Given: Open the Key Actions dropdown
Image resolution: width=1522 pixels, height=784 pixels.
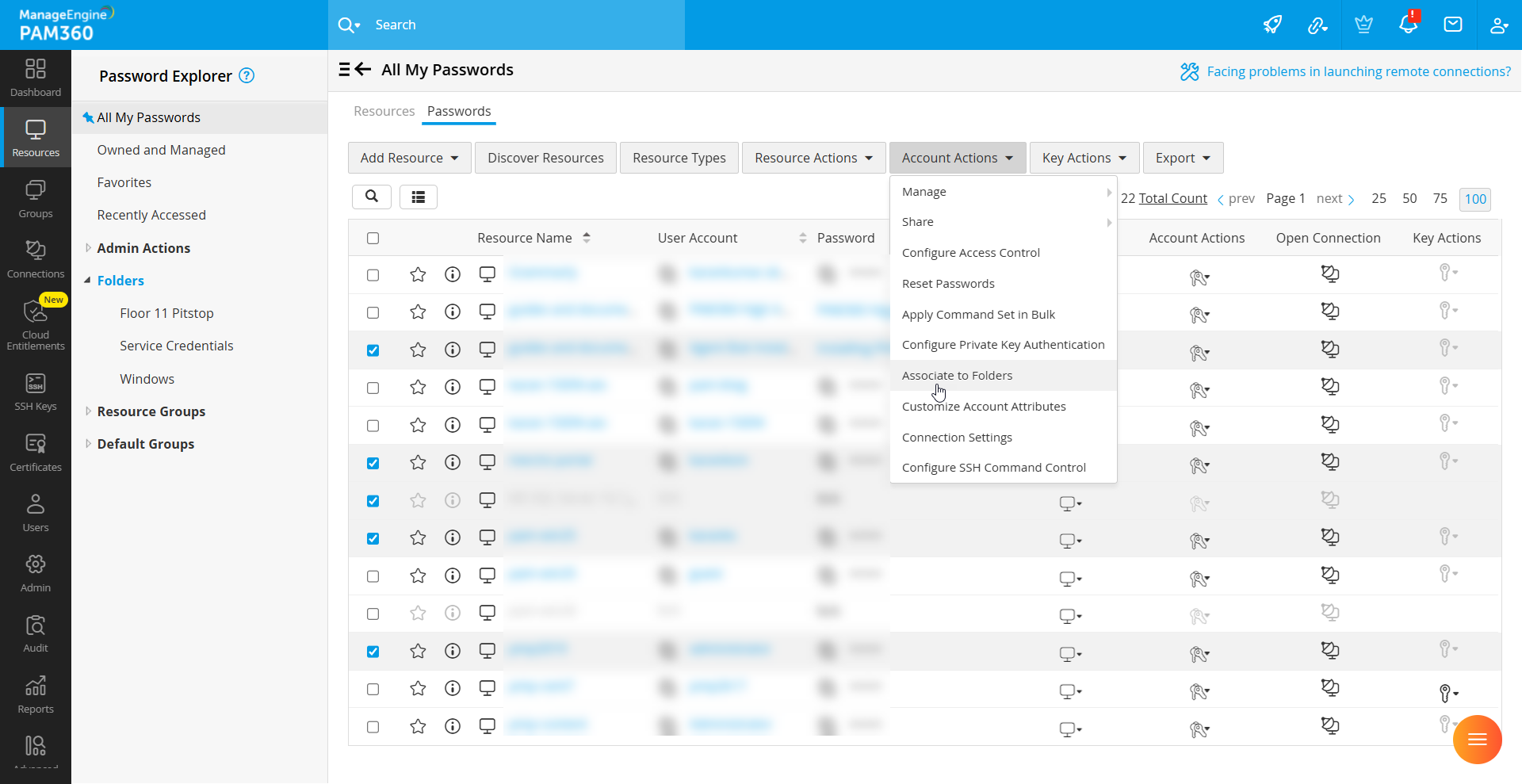Looking at the screenshot, I should click(x=1084, y=158).
